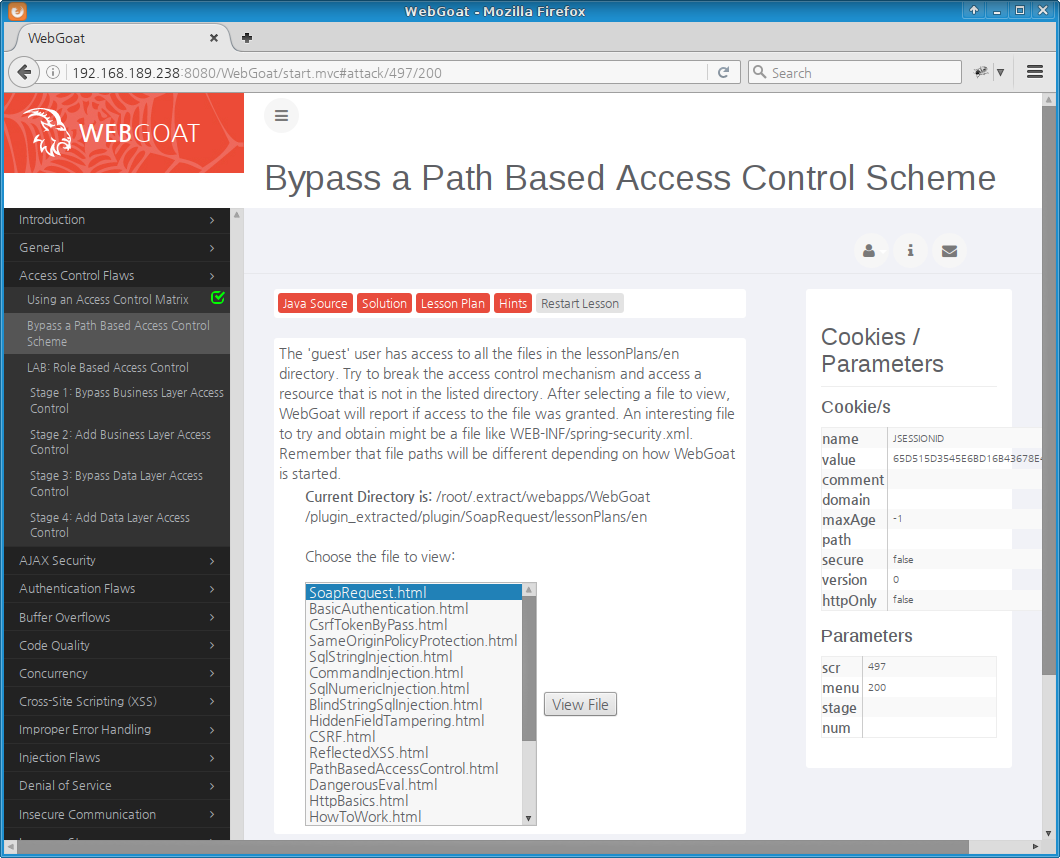Expand the Denial of Service section

(x=117, y=786)
